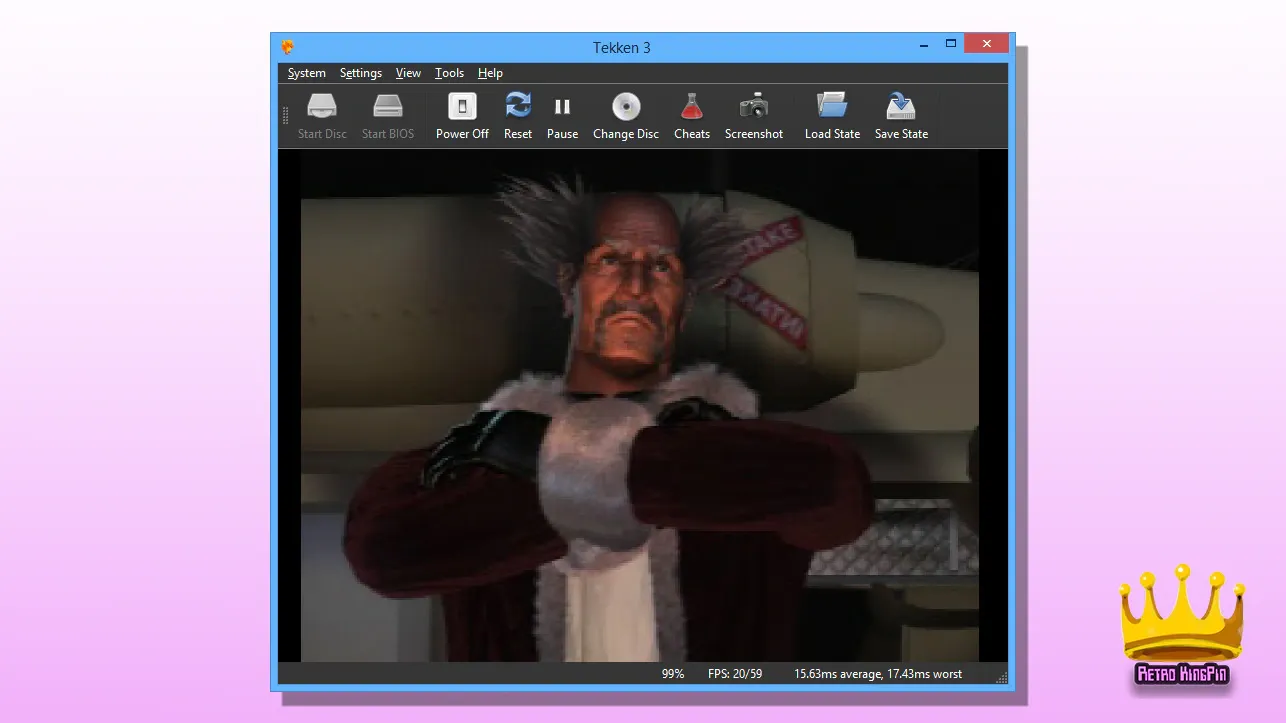The image size is (1286, 723).
Task: Pause emulation with the Pause icon
Action: coord(562,116)
